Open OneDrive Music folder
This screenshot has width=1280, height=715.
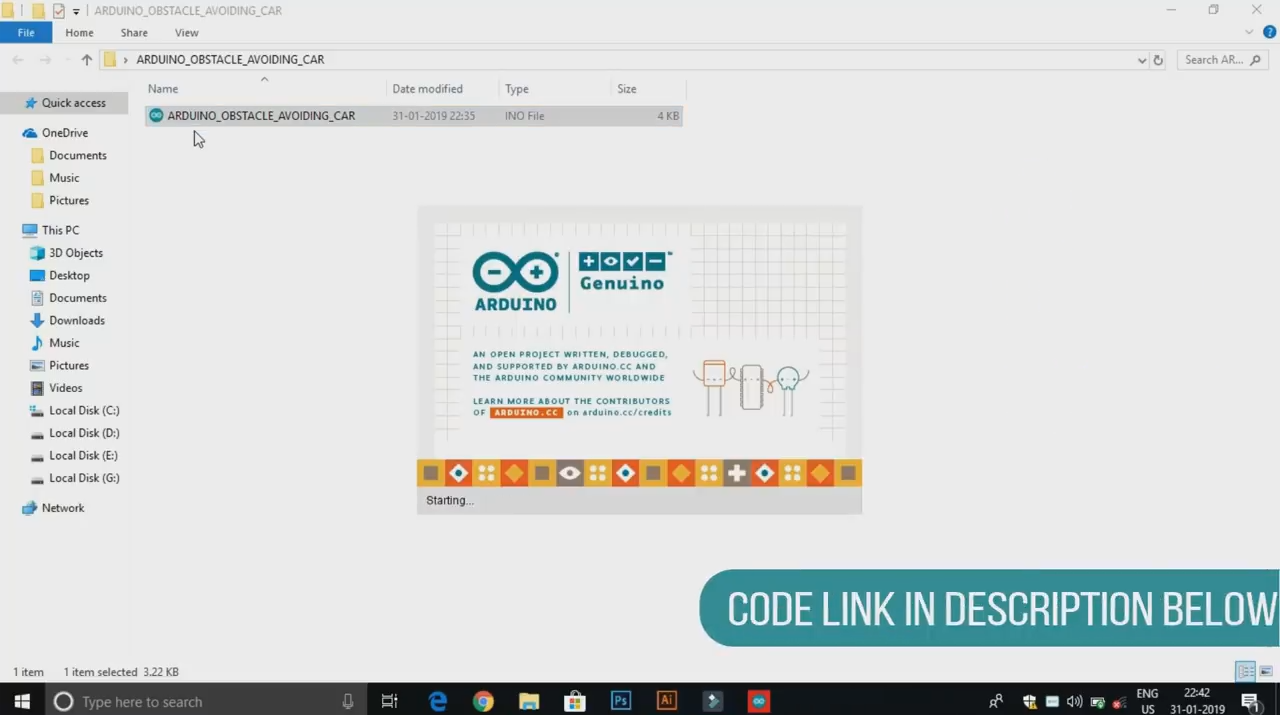64,178
